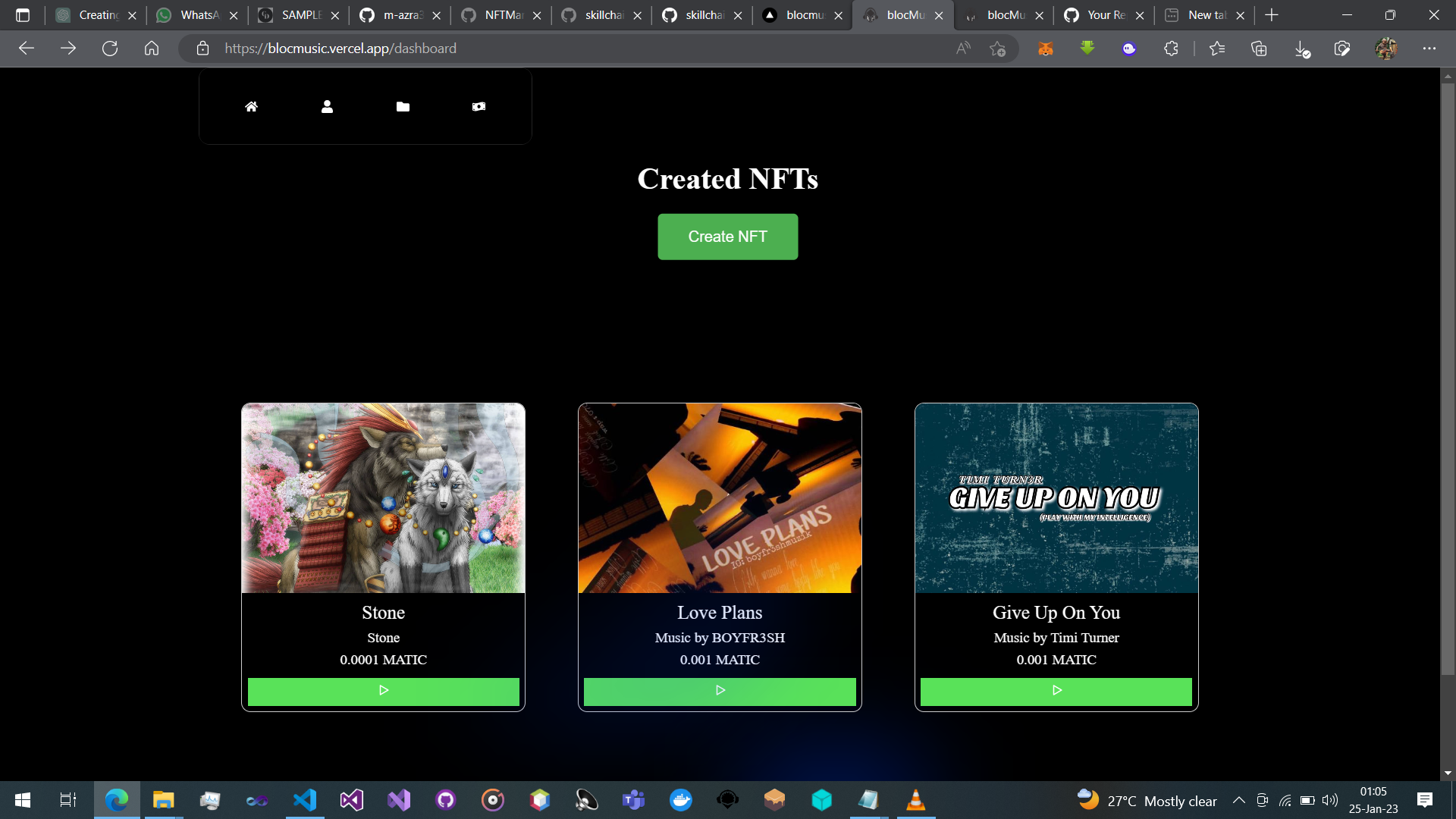Click the Downloads icon in the toolbar
The image size is (1456, 819).
tap(1303, 48)
